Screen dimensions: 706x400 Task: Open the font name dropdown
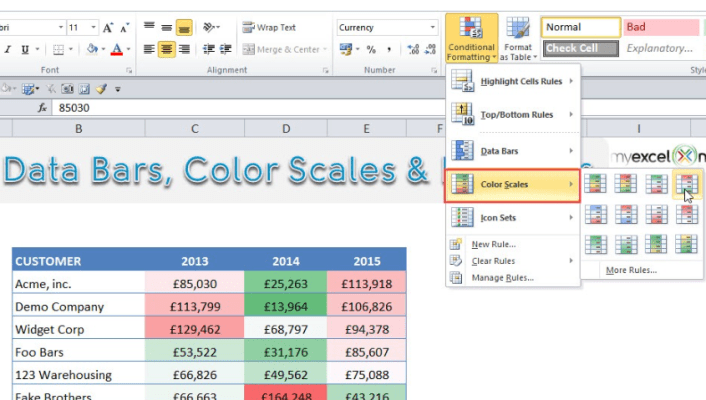(61, 27)
